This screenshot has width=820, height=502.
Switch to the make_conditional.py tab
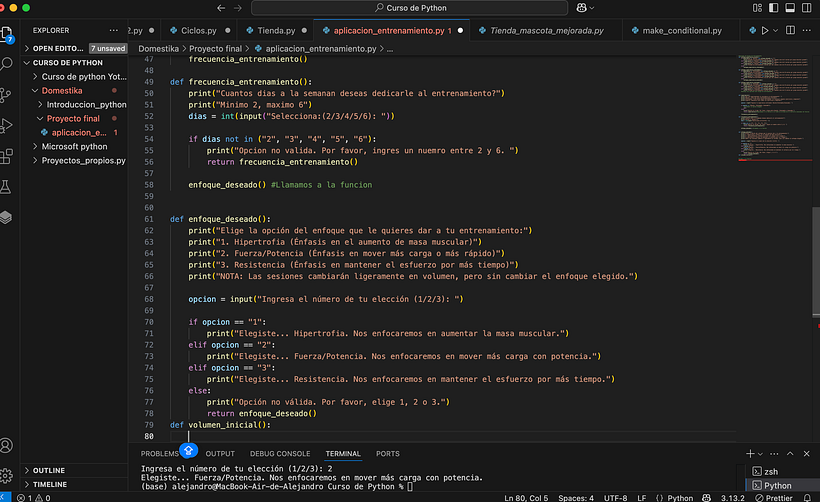(681, 30)
